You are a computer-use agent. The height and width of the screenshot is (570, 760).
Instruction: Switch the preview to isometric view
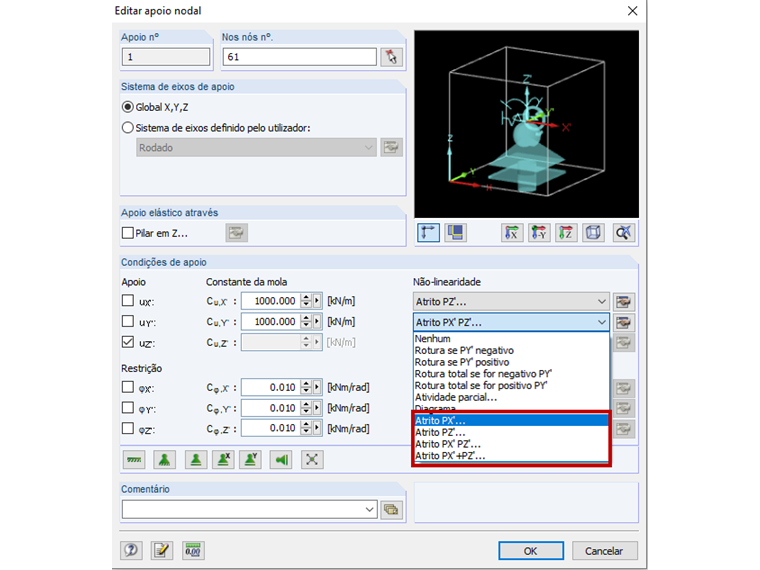point(593,233)
